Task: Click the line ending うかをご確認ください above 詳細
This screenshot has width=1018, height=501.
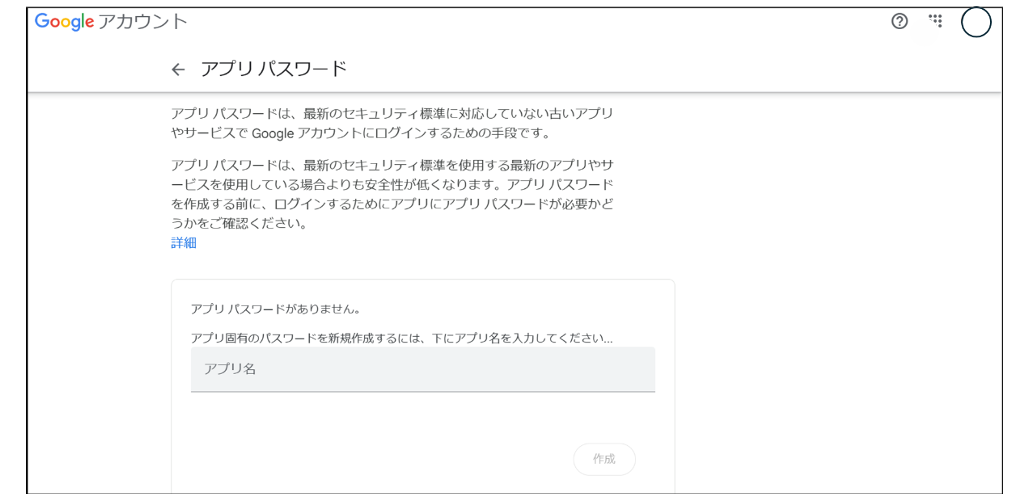Action: coord(238,224)
